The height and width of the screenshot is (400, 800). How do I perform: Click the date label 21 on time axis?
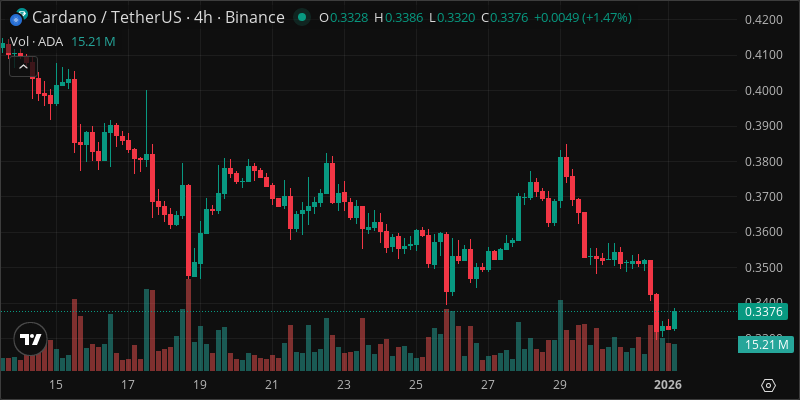click(x=272, y=385)
